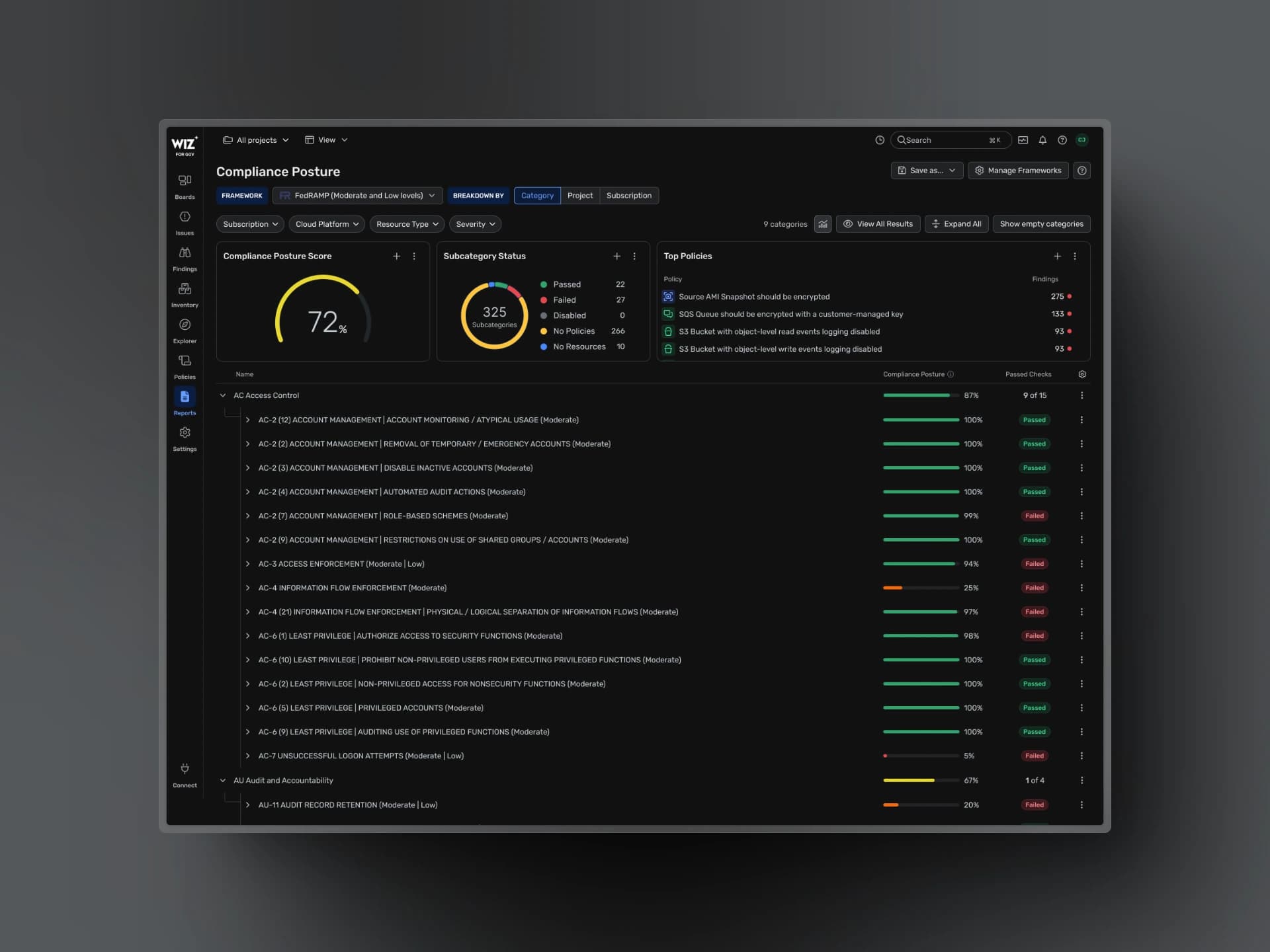Open Reports in the sidebar
1270x952 pixels.
tap(185, 403)
